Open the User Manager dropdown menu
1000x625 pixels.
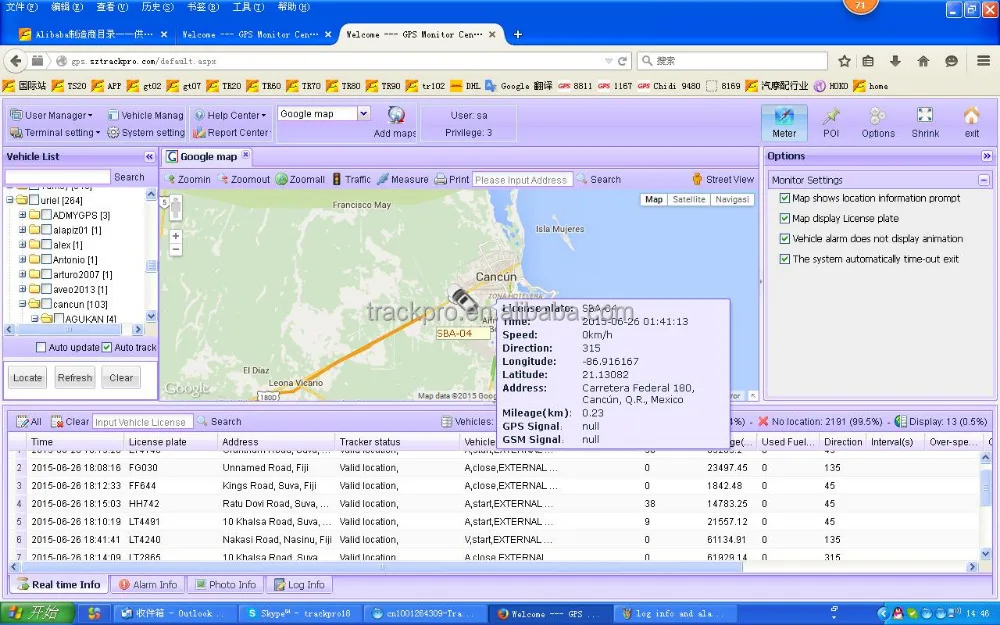pos(54,115)
